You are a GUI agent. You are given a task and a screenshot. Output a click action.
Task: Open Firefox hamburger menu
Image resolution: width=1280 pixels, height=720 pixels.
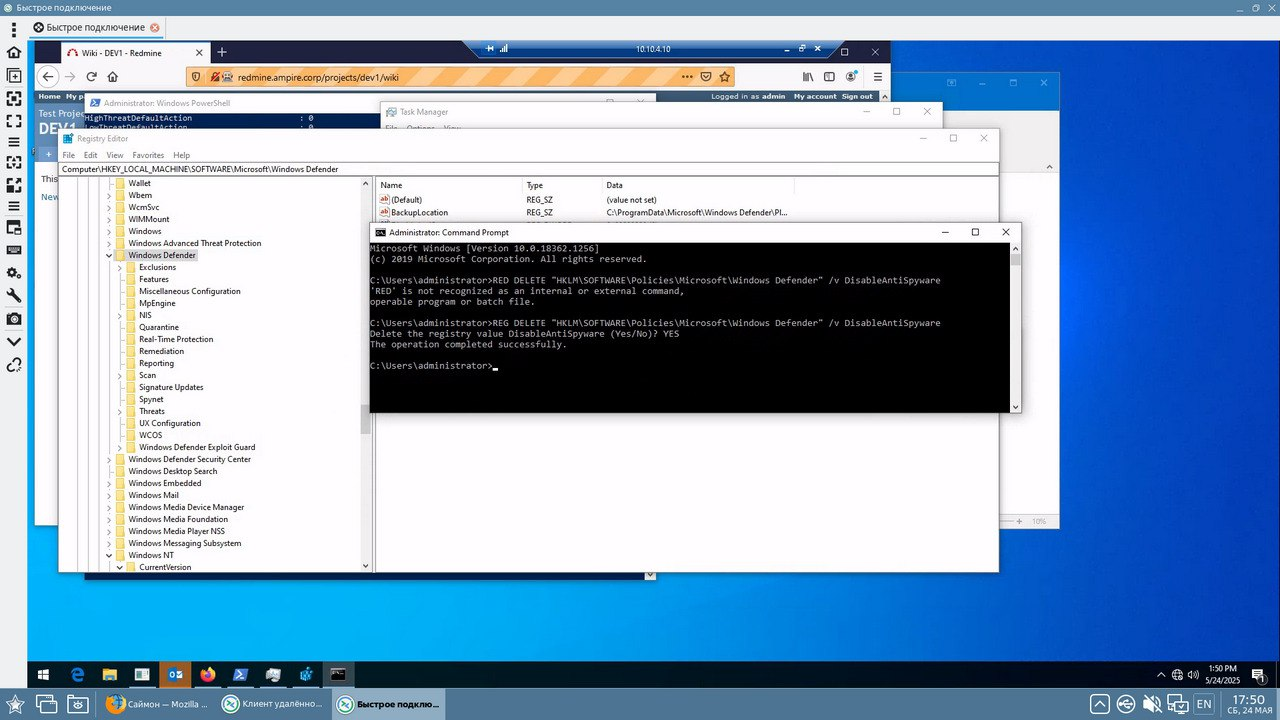(877, 76)
